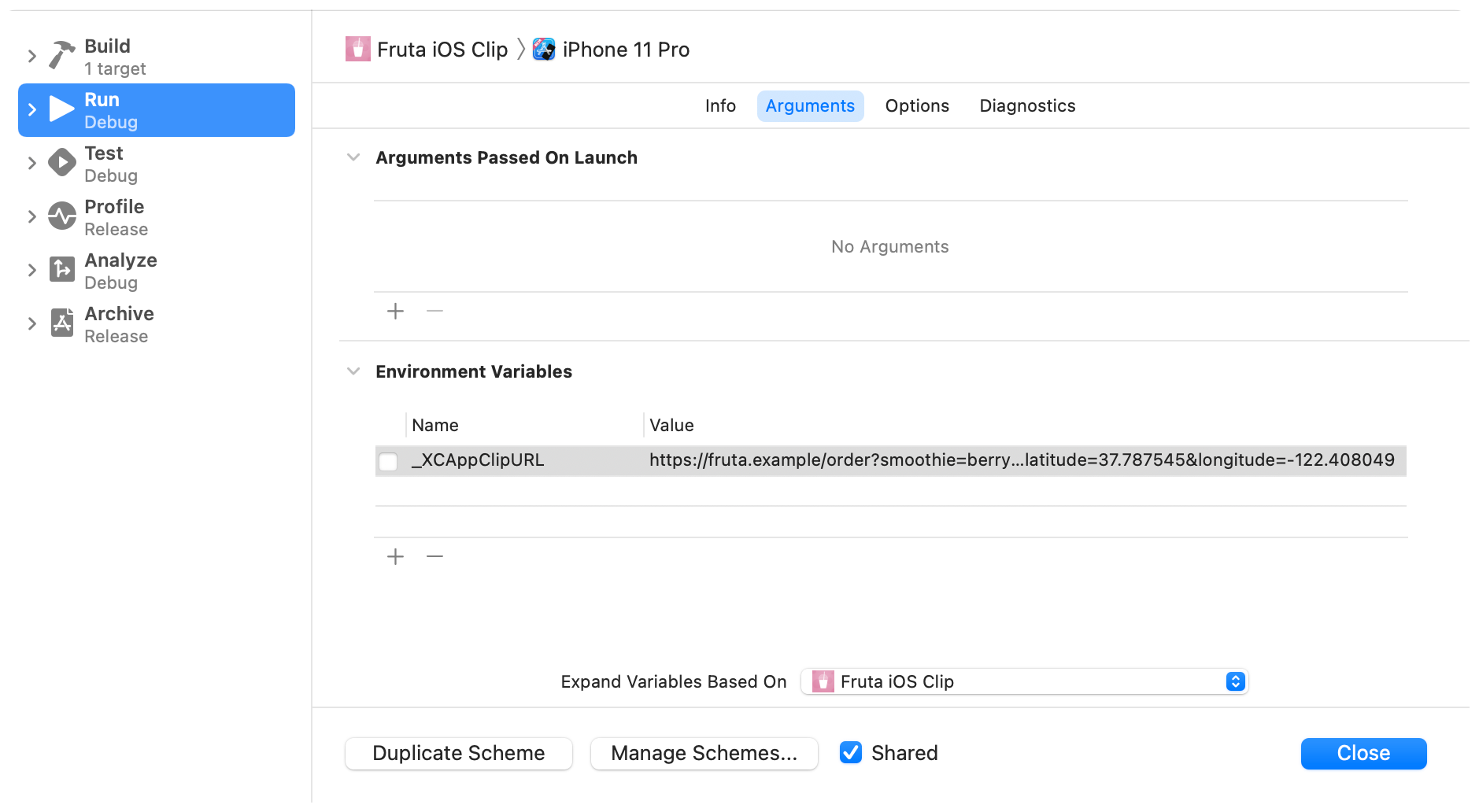Open the Diagnostics tab
This screenshot has height=812, width=1479.
point(1027,105)
